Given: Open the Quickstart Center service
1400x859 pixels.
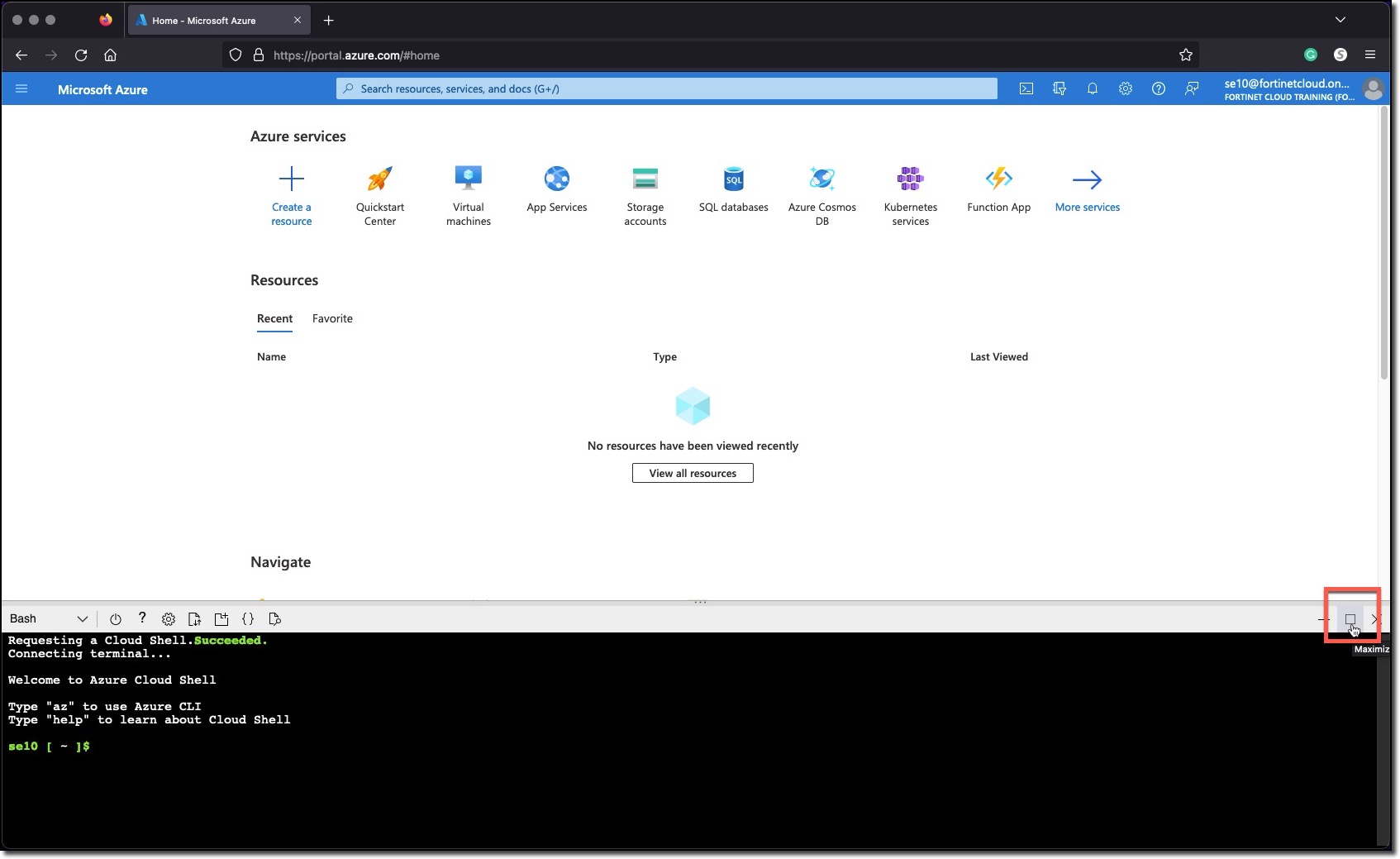Looking at the screenshot, I should [x=380, y=196].
